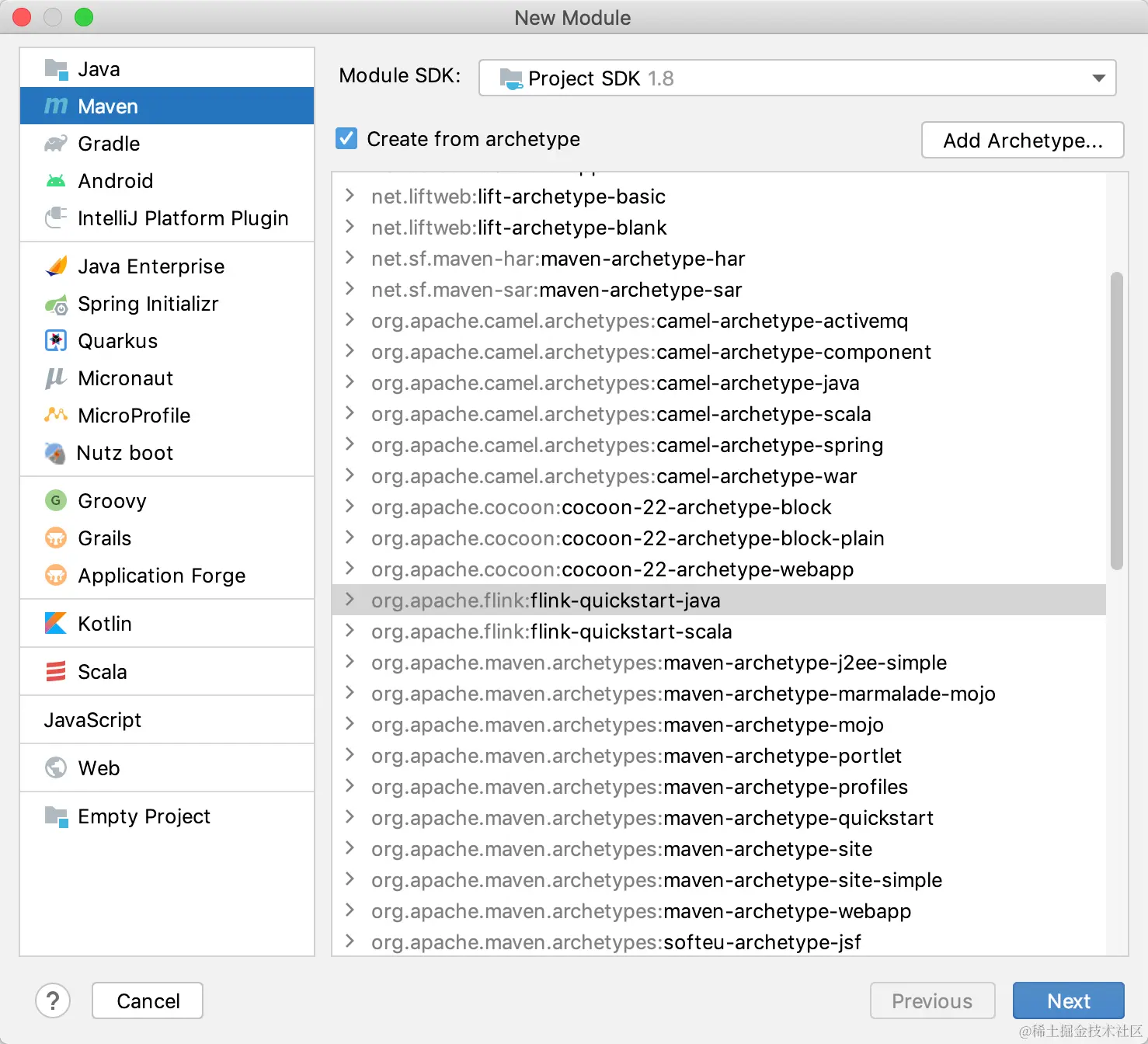Click the Spring Initializr leaf icon
This screenshot has height=1044, width=1148.
point(56,304)
